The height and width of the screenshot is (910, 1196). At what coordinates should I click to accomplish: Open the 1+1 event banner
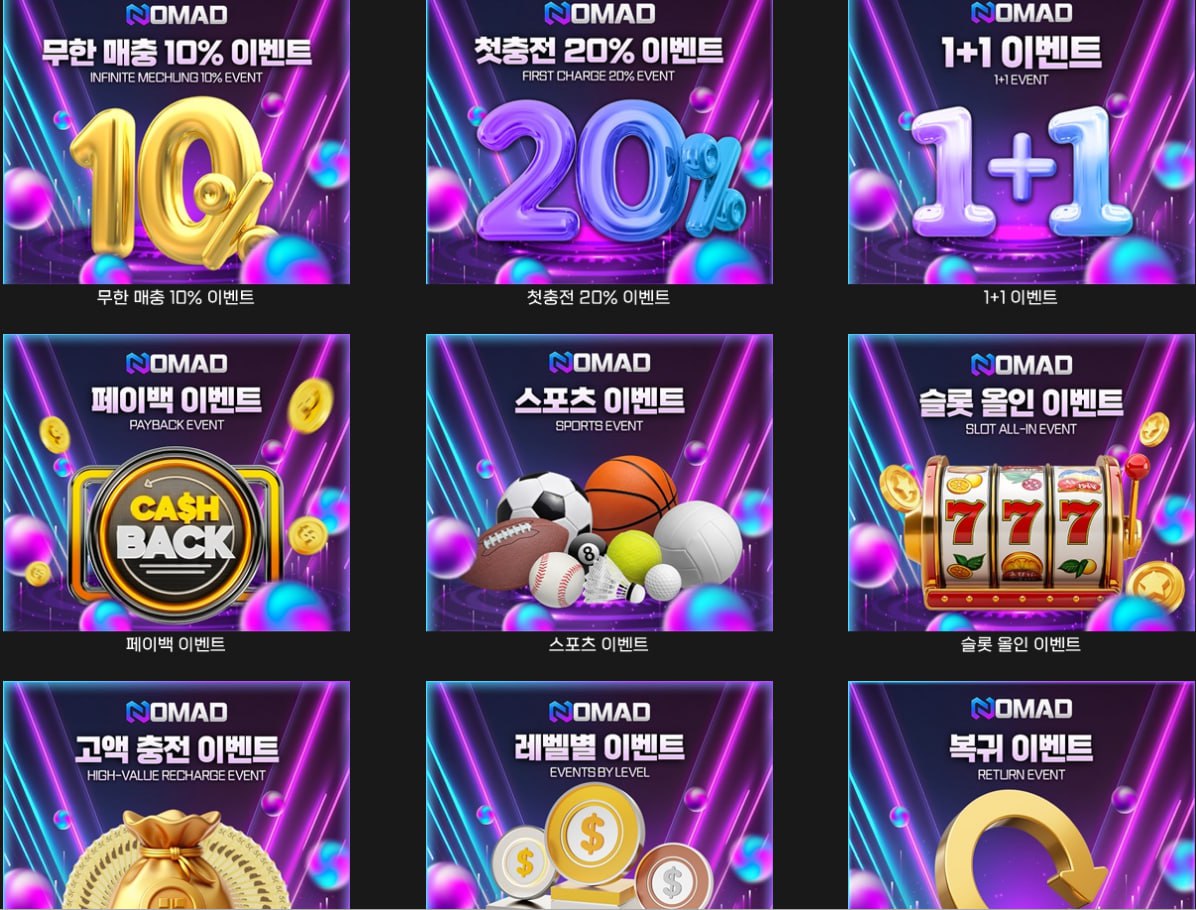[1021, 142]
